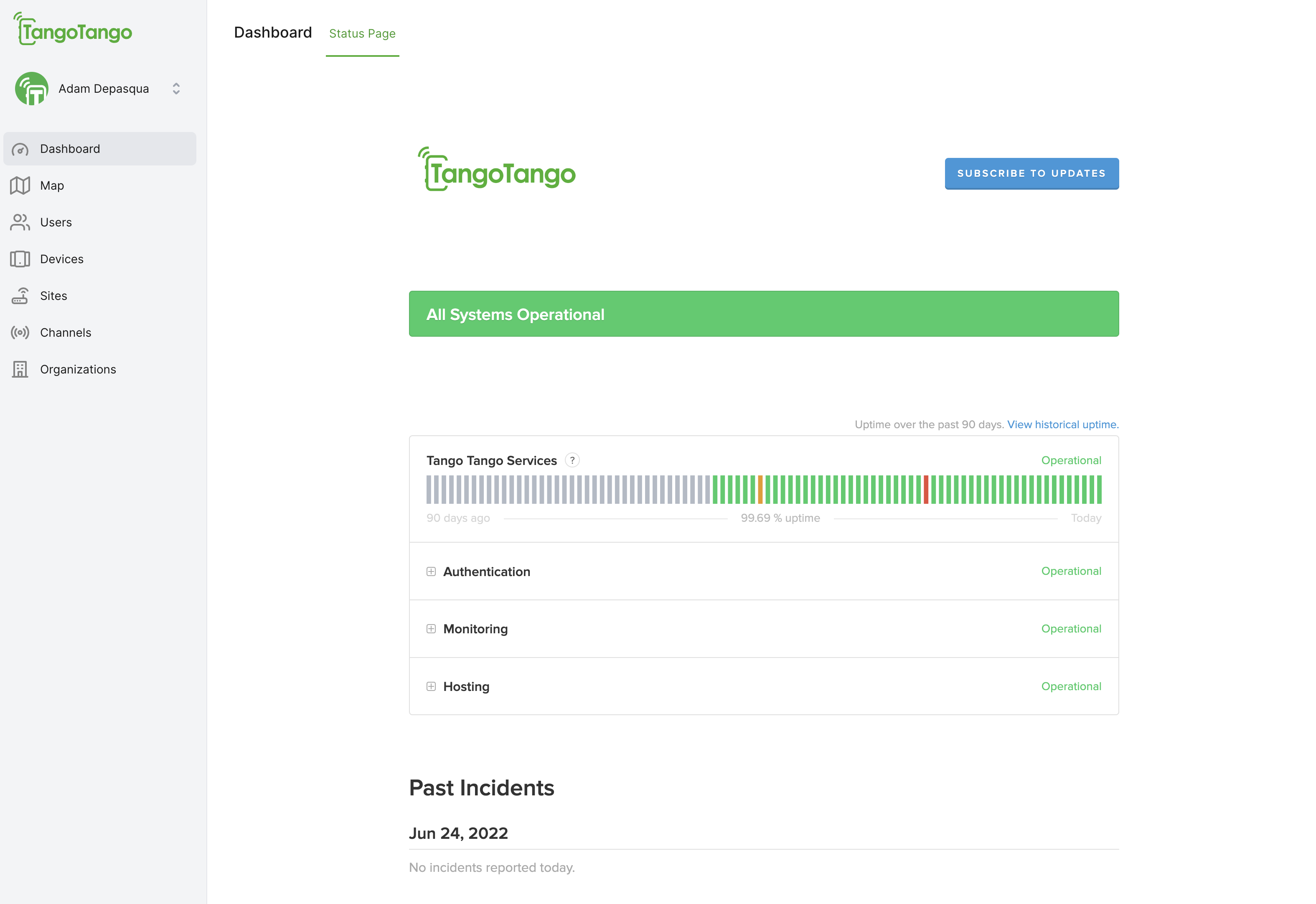Click the Dashboard gauge icon in sidebar
This screenshot has height=904, width=1316.
coord(20,149)
